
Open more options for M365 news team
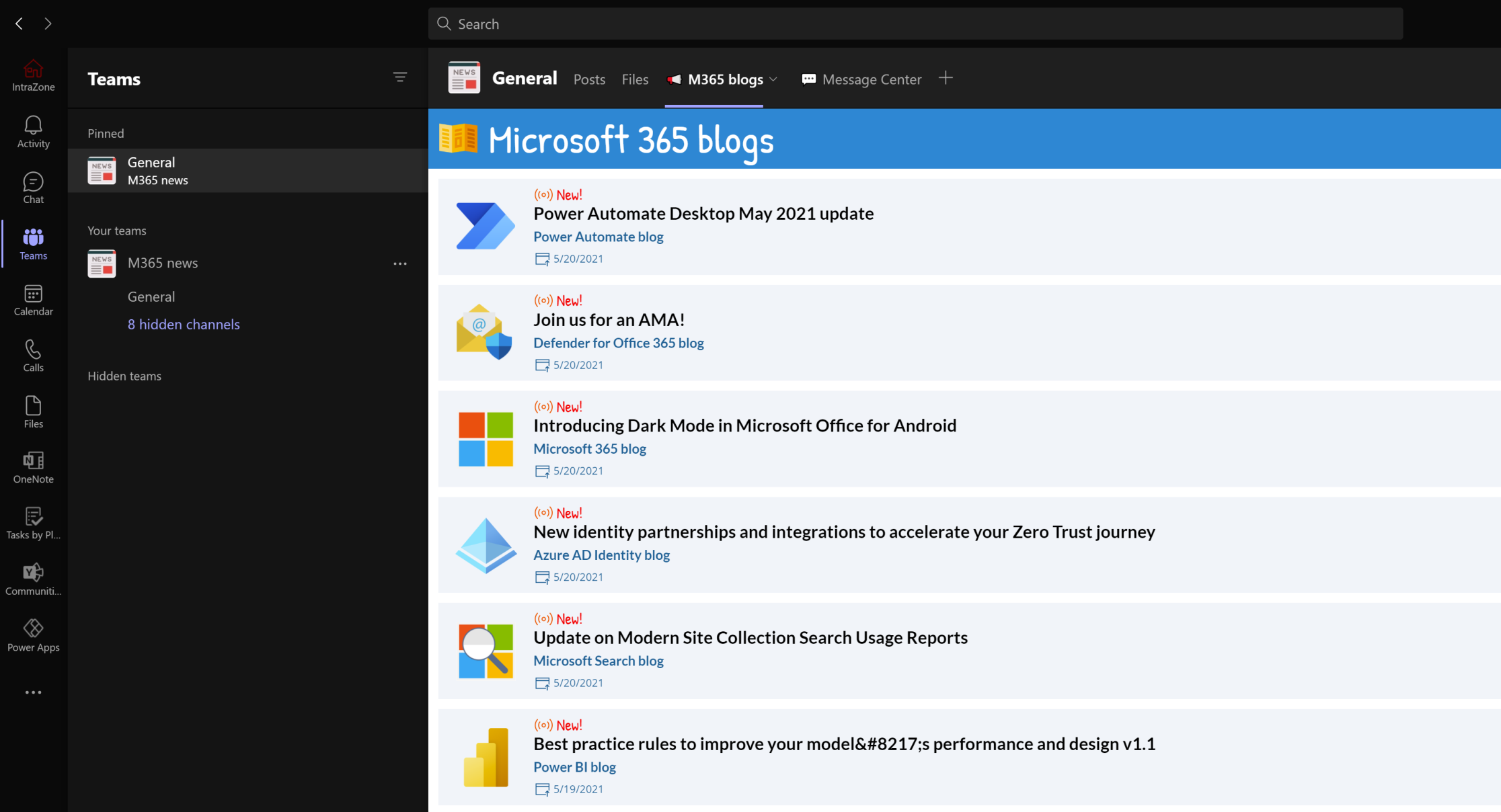click(x=400, y=263)
